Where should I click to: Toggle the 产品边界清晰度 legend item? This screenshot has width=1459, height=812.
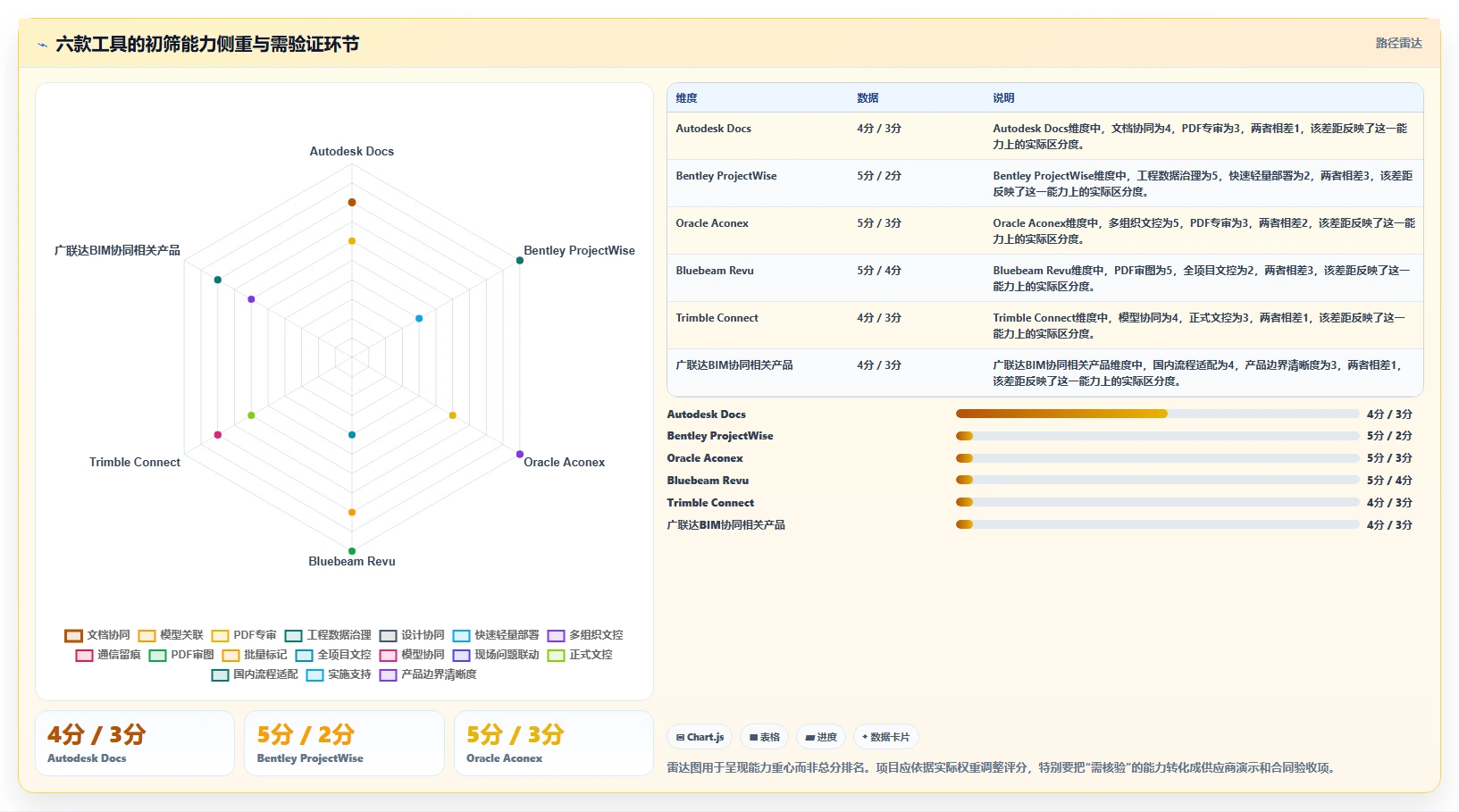(x=428, y=674)
